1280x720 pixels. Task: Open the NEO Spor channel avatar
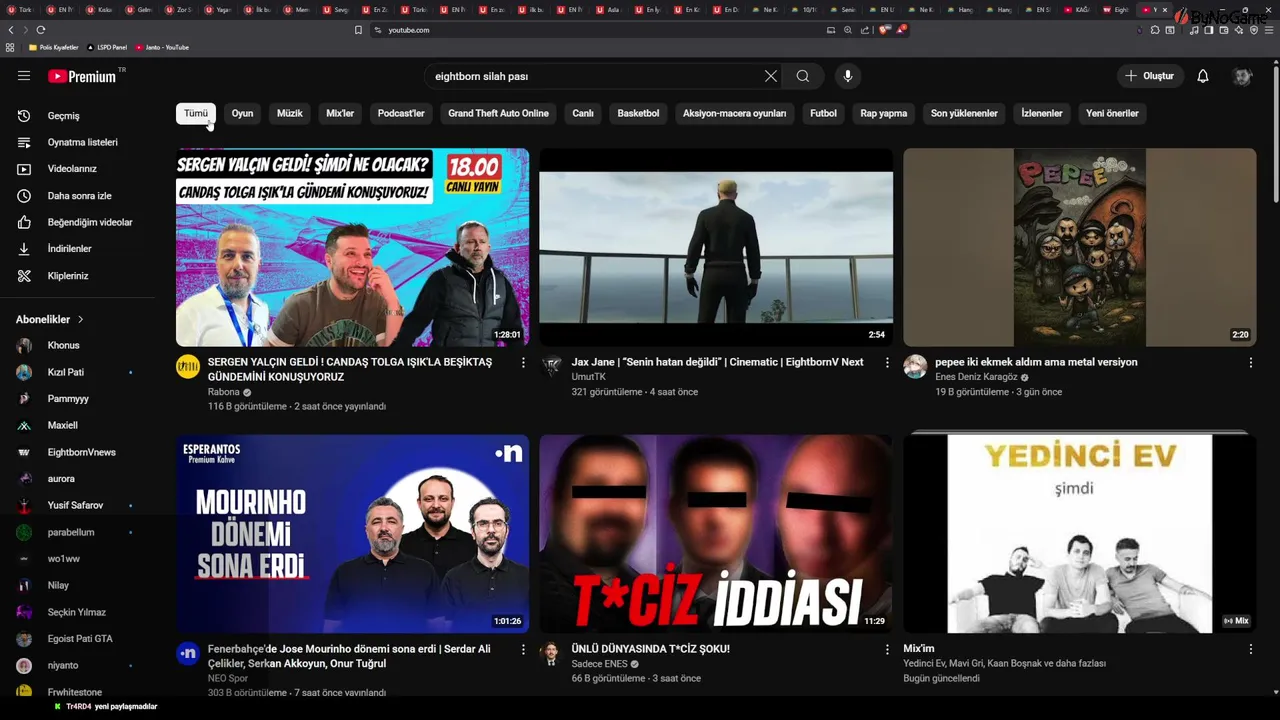(x=188, y=653)
